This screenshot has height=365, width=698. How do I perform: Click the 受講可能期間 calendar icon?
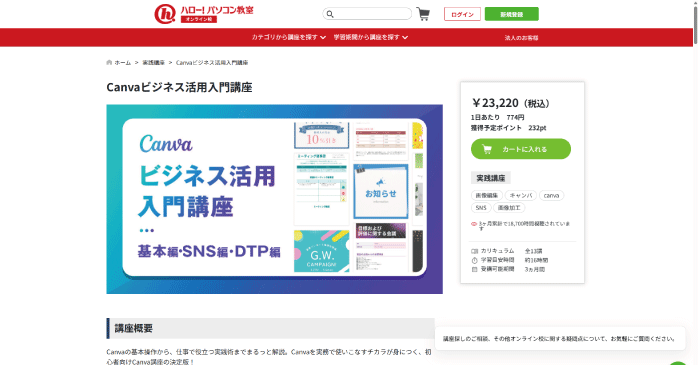click(x=475, y=270)
